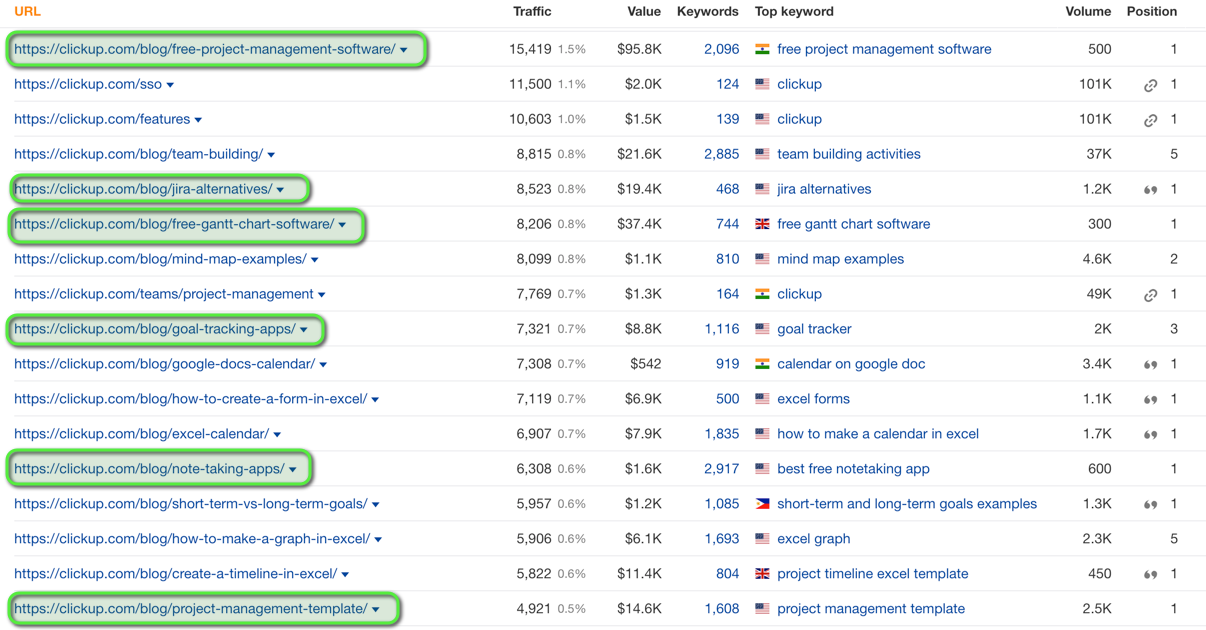
Task: Open the caret after the mind-map-examples URL
Action: tap(315, 260)
